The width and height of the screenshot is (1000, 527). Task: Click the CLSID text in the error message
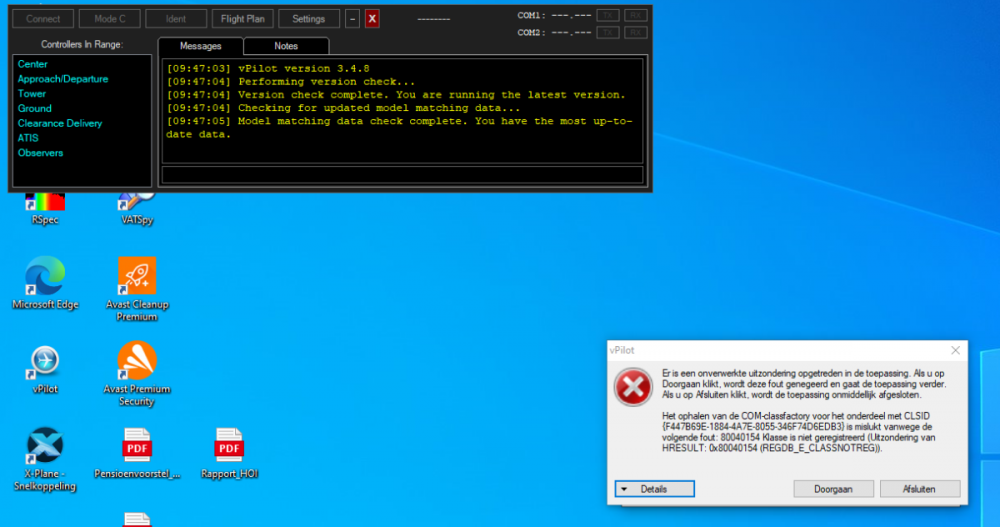753,426
